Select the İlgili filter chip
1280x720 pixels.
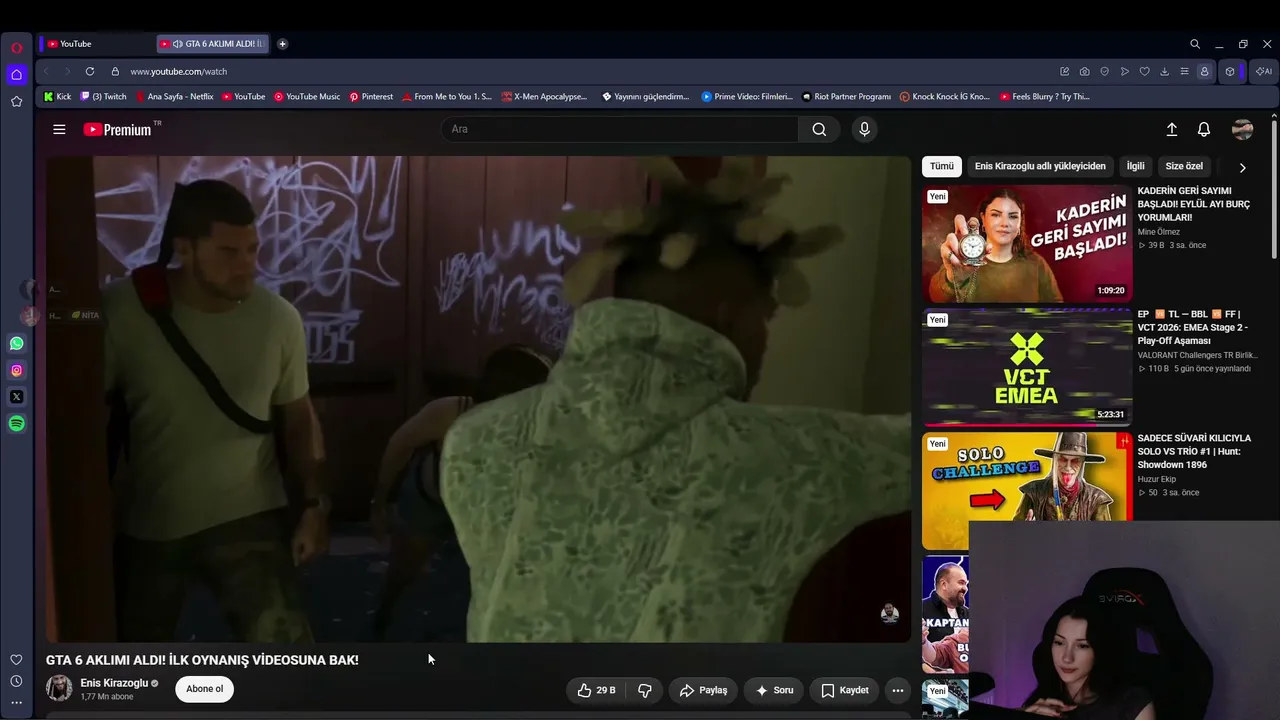click(1135, 166)
